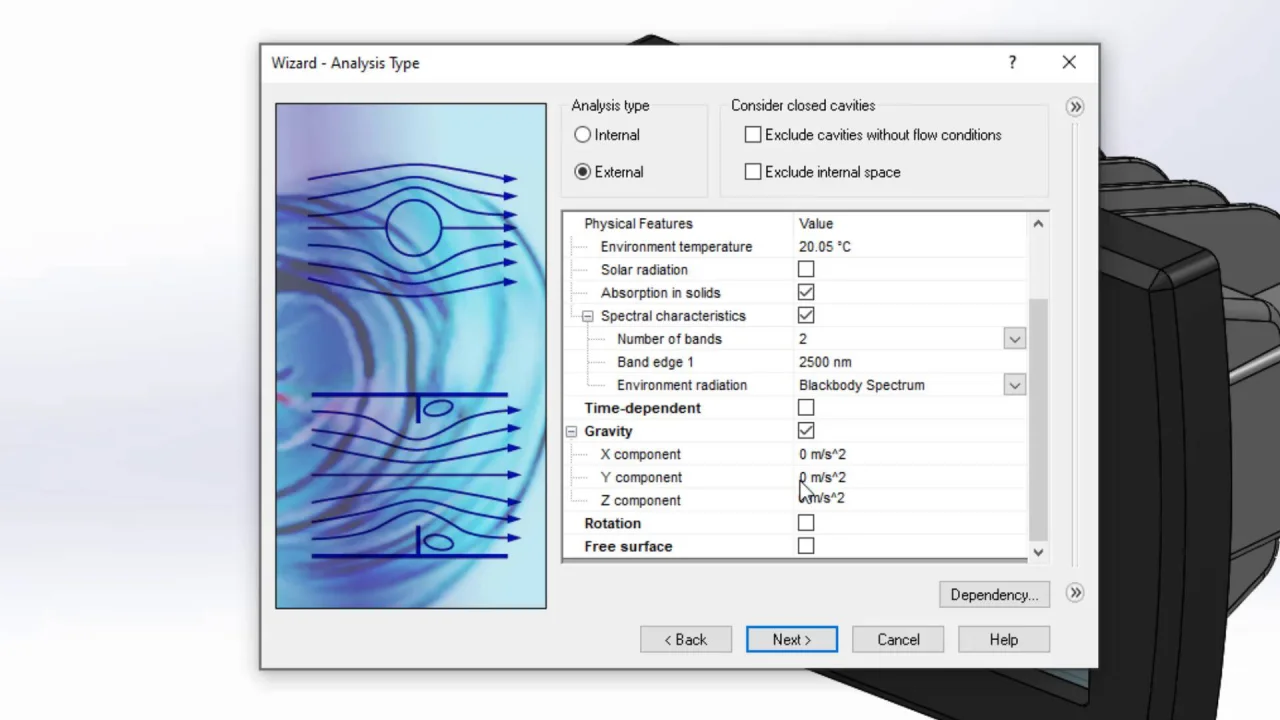Enable the Solar radiation checkbox
The height and width of the screenshot is (720, 1280).
tap(806, 270)
